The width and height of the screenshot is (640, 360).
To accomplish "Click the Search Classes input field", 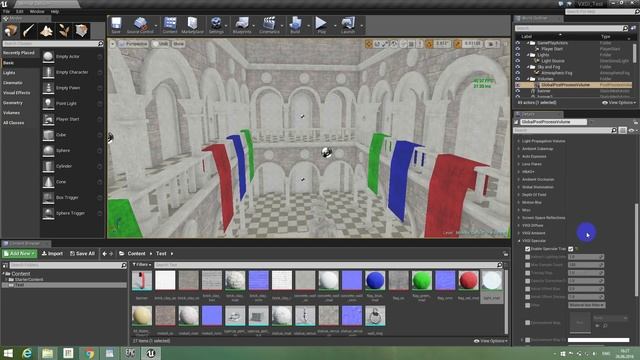I will pyautogui.click(x=53, y=44).
